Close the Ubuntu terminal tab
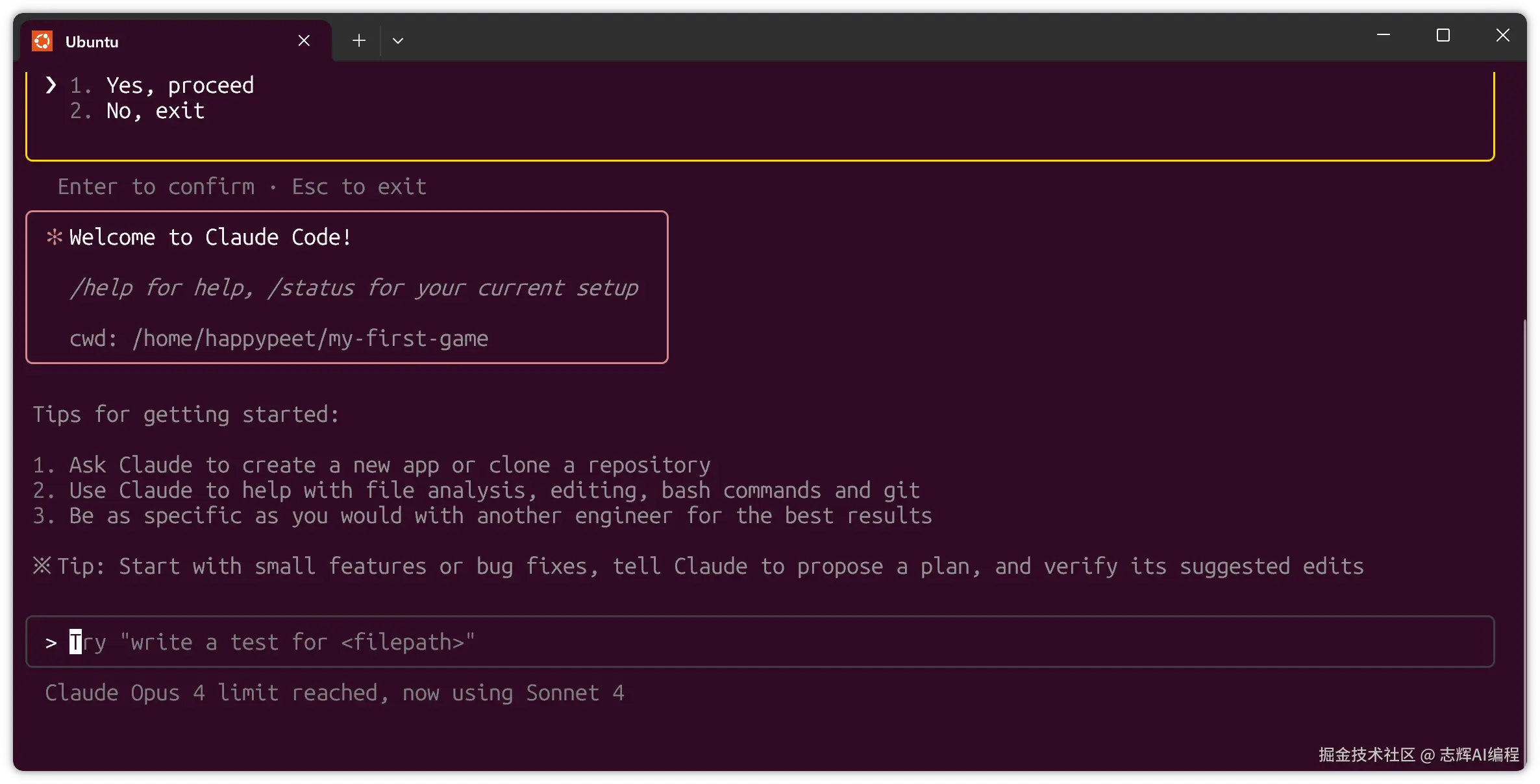 [304, 41]
